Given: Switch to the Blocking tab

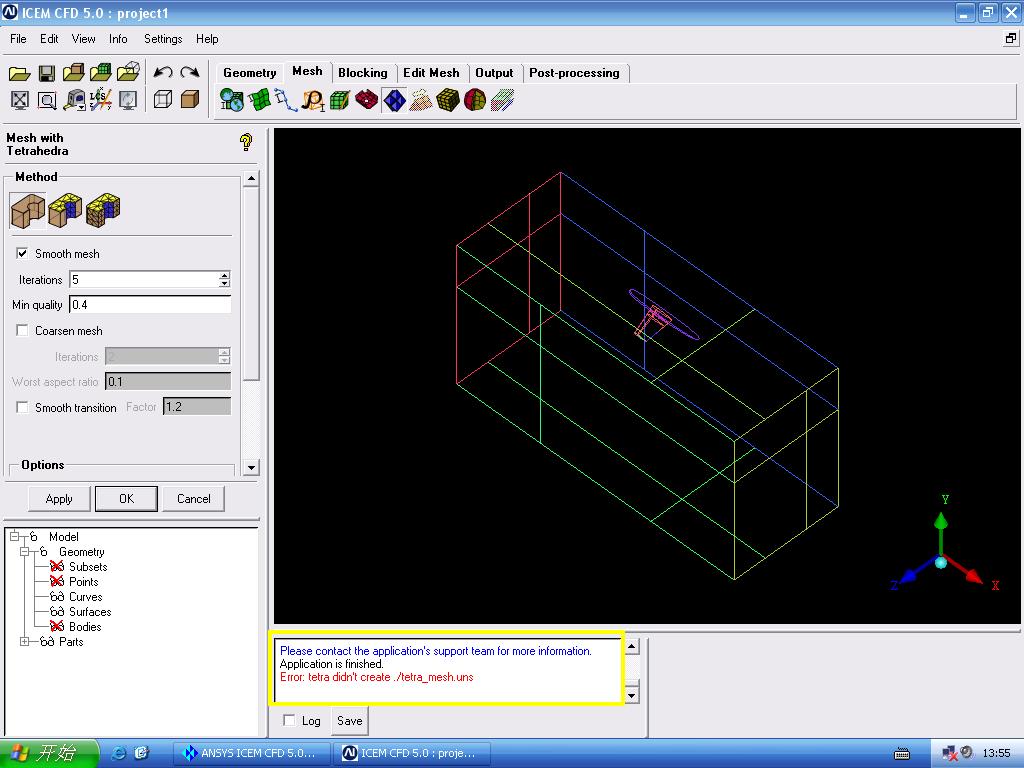Looking at the screenshot, I should pos(362,73).
